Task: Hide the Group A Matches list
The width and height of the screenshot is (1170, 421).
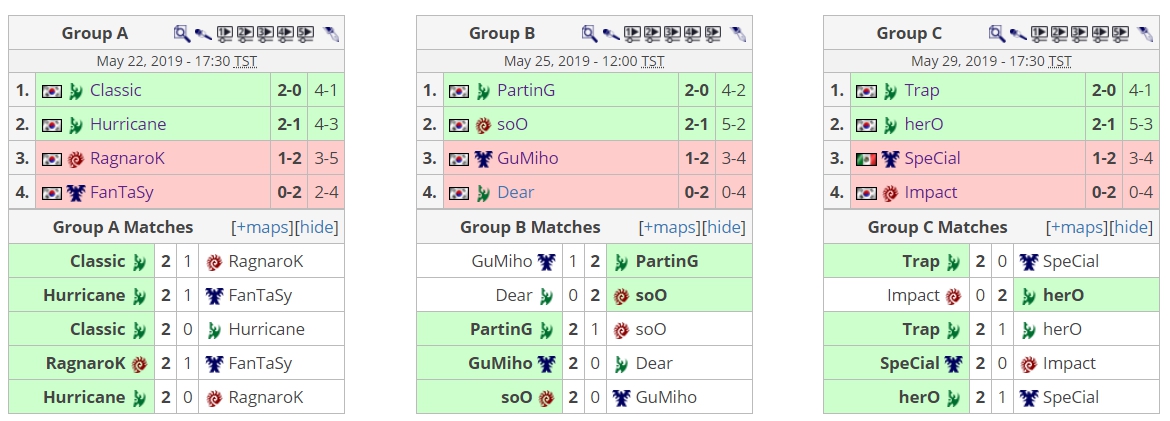Action: coord(316,227)
